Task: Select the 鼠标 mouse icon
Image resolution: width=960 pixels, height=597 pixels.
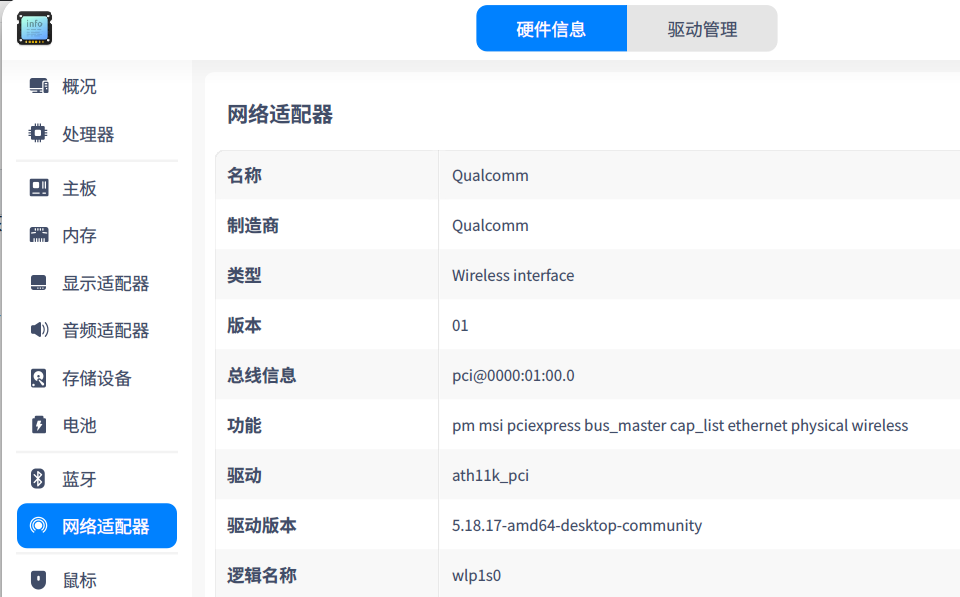Action: [x=39, y=579]
